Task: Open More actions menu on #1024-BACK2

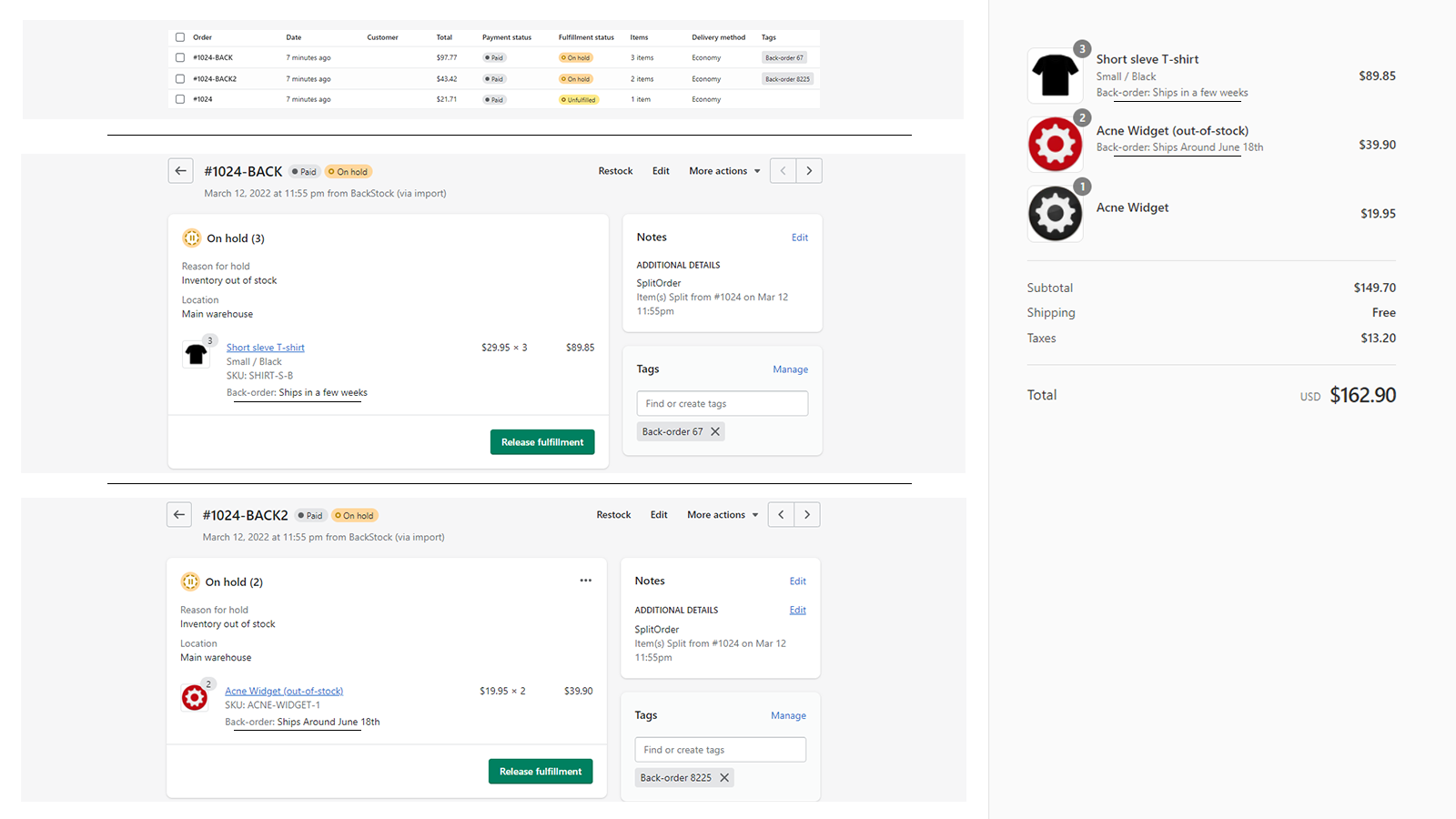Action: point(723,515)
